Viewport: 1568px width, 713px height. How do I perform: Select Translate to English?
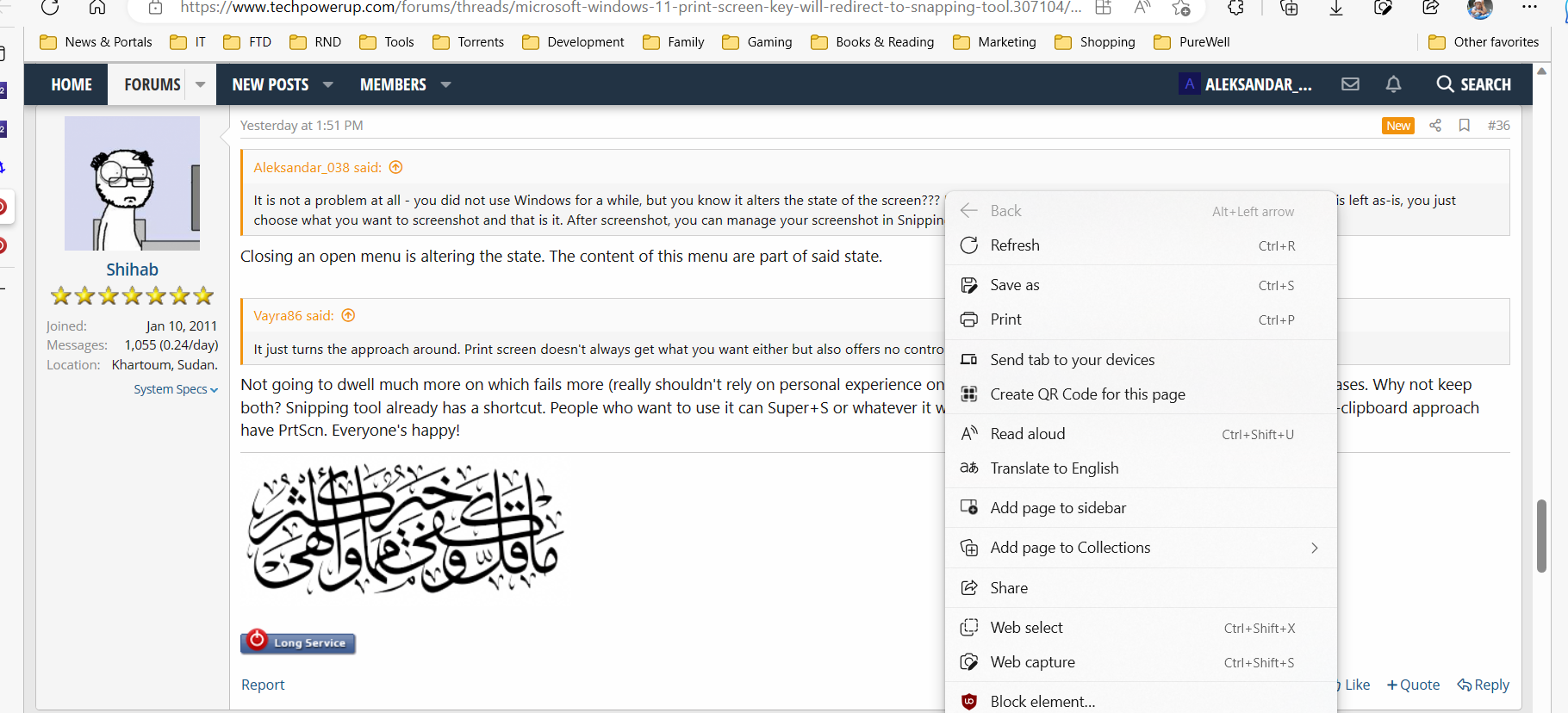[x=1141, y=468]
